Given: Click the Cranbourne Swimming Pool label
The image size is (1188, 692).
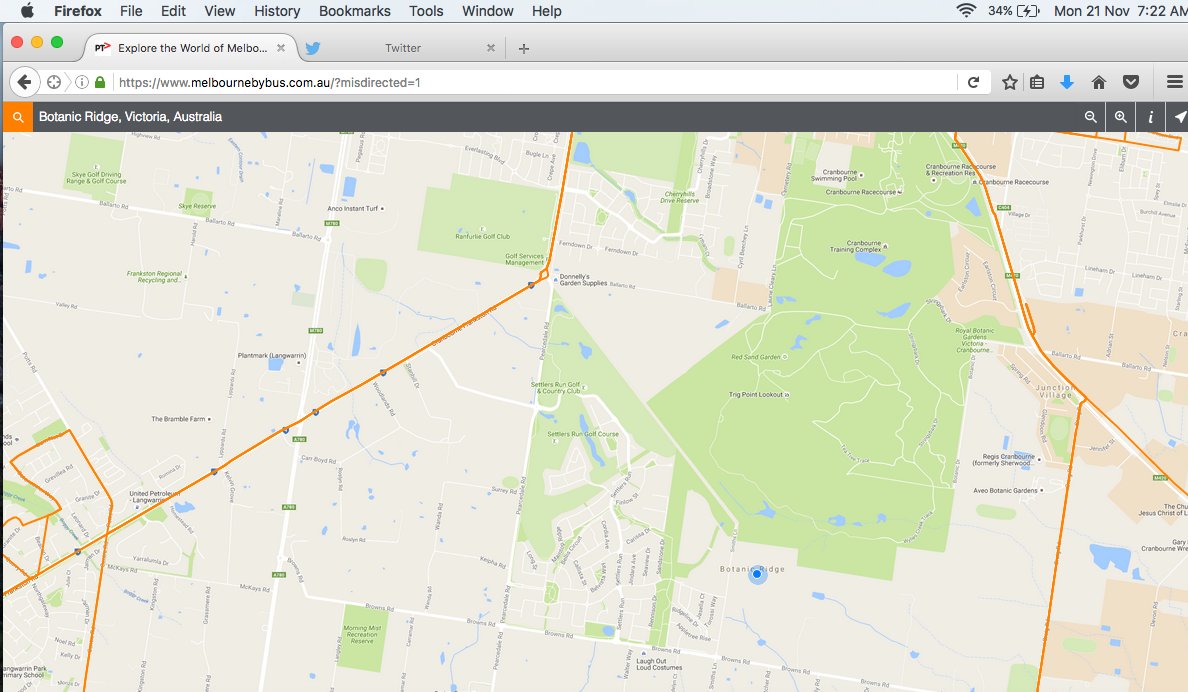Looking at the screenshot, I should [833, 175].
